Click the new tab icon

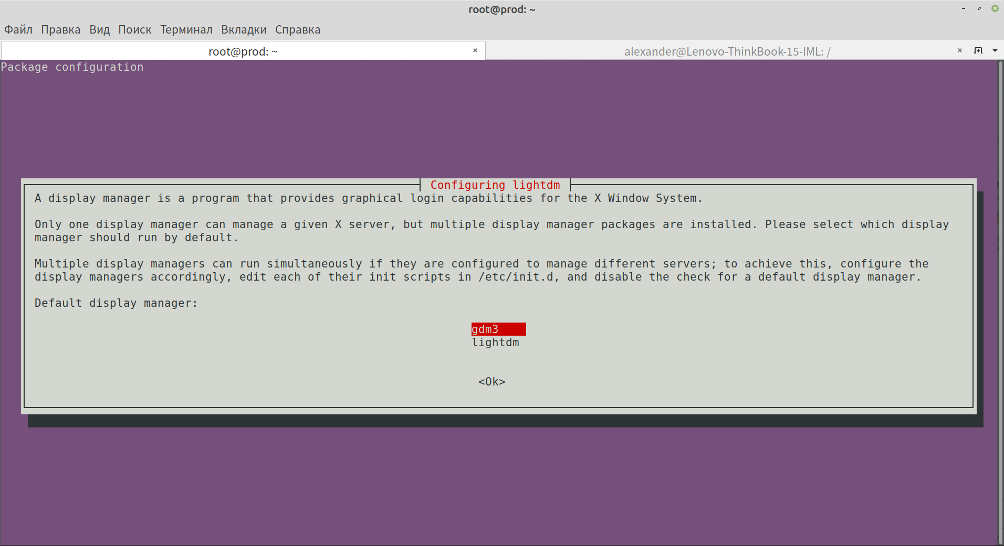coord(978,51)
